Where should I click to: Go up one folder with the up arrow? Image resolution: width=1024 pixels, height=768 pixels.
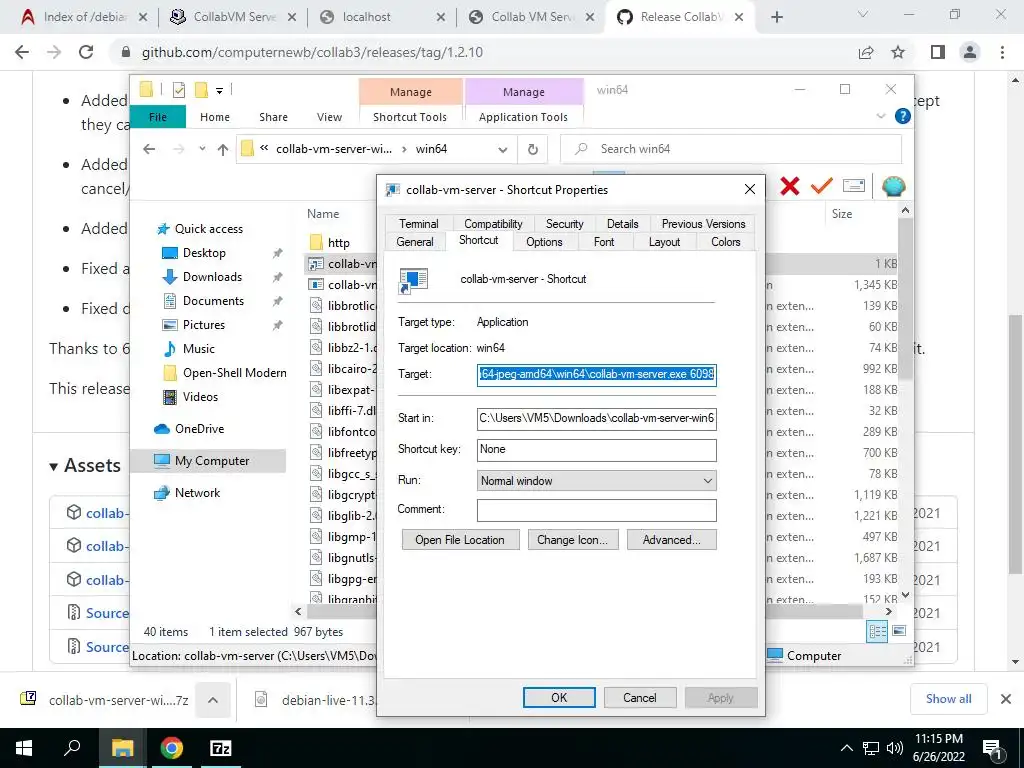point(223,150)
